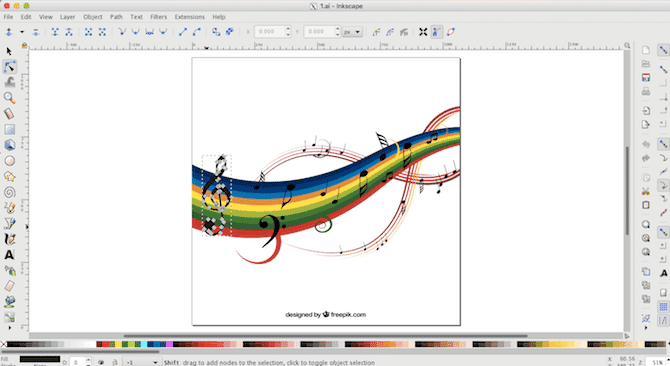Open the Filters menu

coord(159,17)
